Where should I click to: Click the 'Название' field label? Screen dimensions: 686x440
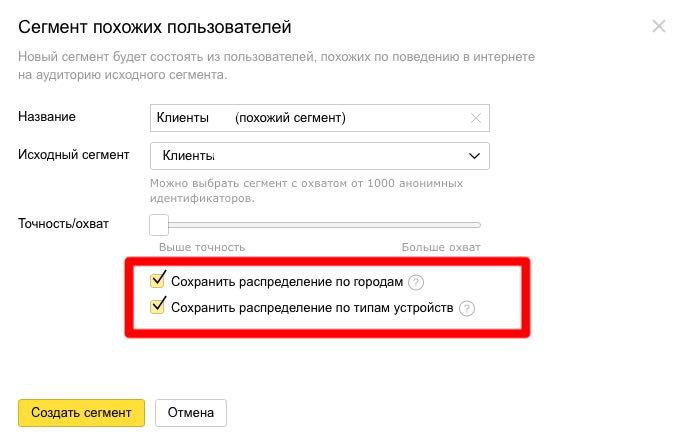click(x=47, y=117)
